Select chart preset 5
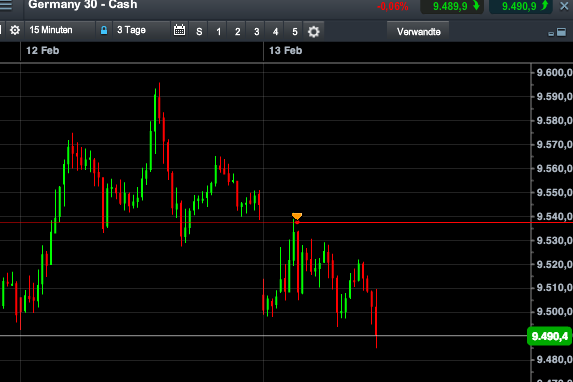The height and width of the screenshot is (382, 573). [295, 31]
